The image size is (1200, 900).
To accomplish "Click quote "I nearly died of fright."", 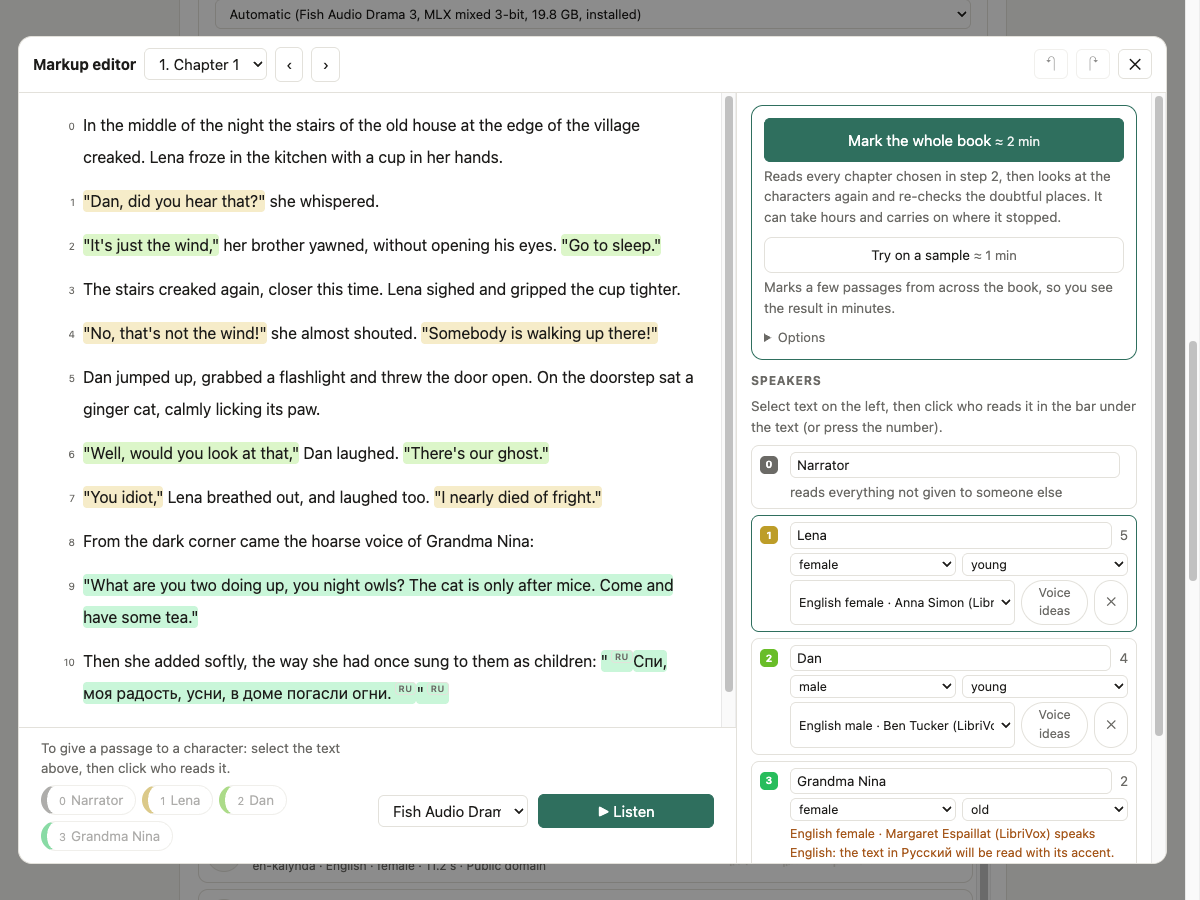I will pos(517,497).
